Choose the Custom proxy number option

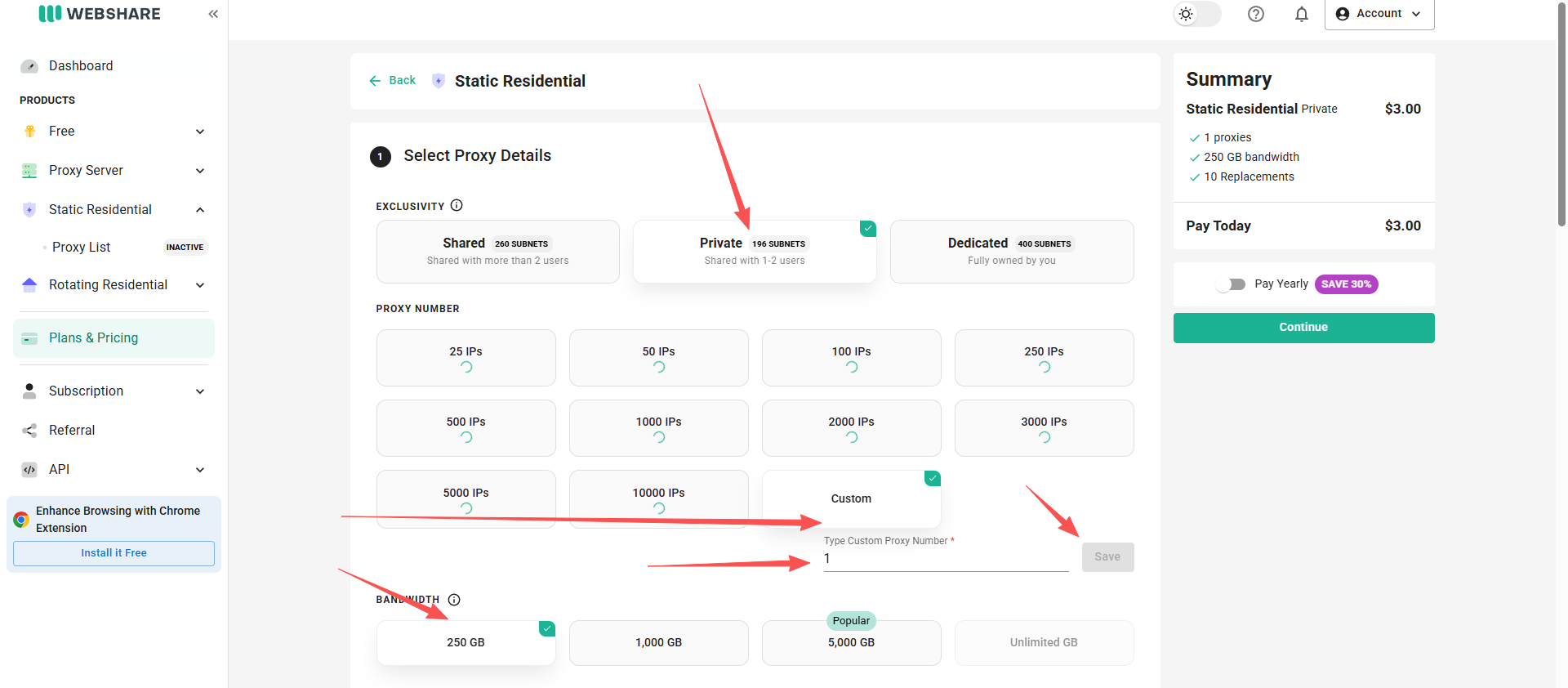(x=852, y=499)
